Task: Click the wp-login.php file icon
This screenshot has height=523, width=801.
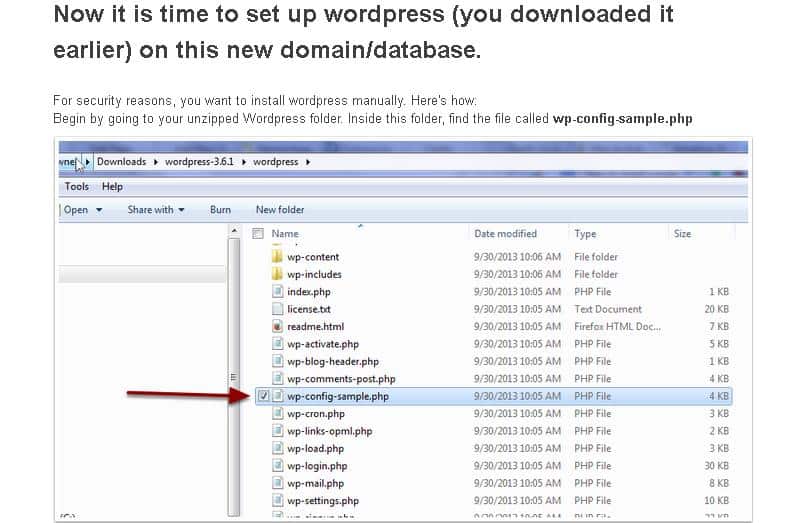Action: pyautogui.click(x=277, y=465)
